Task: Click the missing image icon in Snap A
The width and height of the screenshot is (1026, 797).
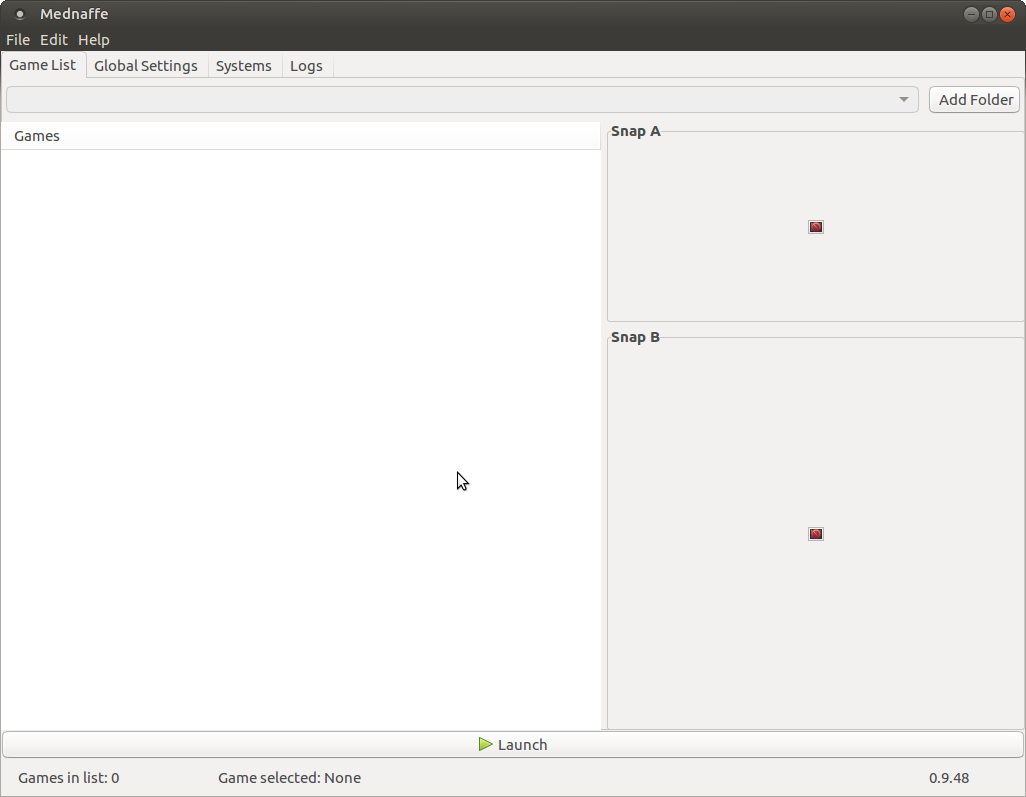Action: click(x=816, y=227)
